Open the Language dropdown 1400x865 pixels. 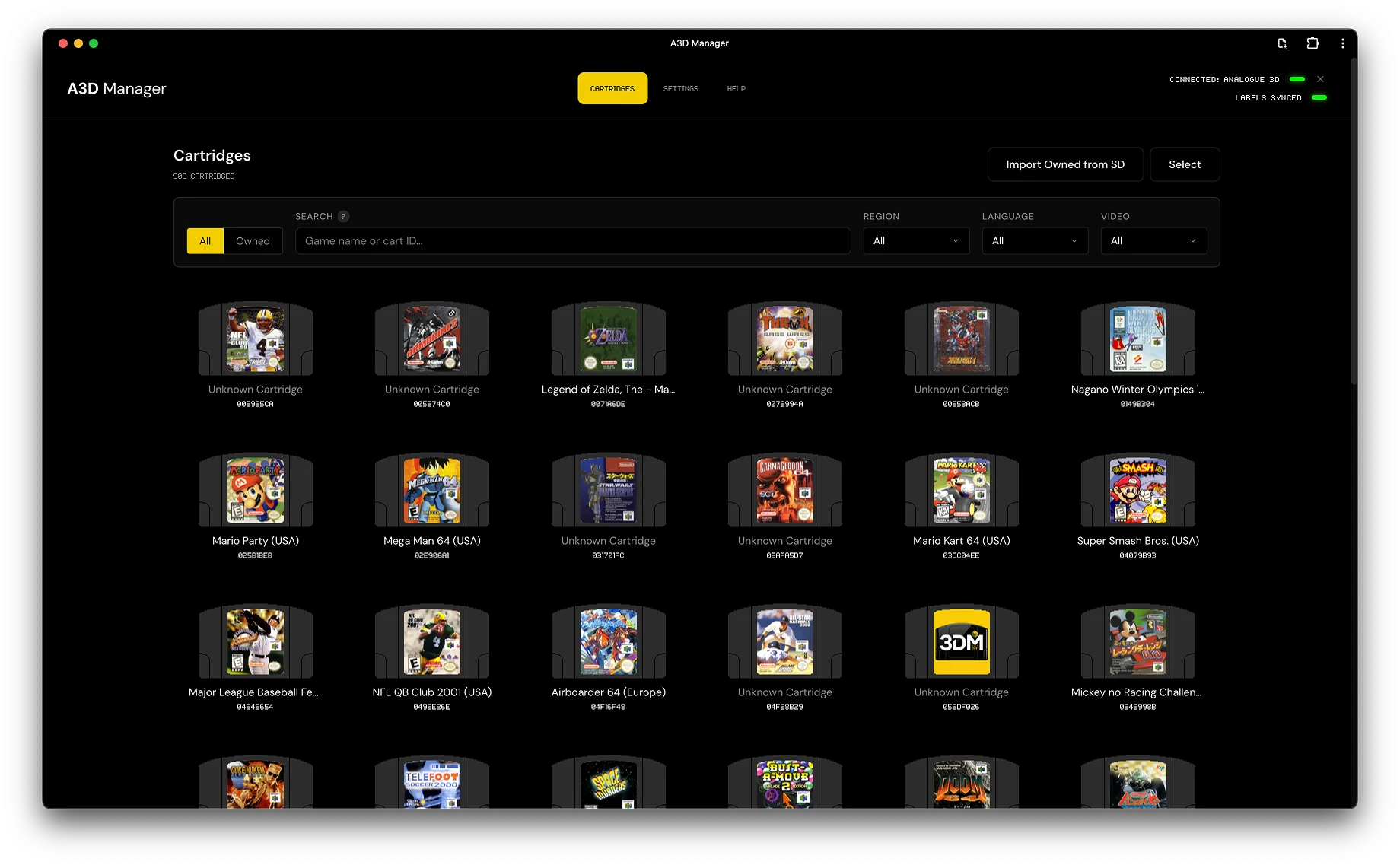point(1035,241)
